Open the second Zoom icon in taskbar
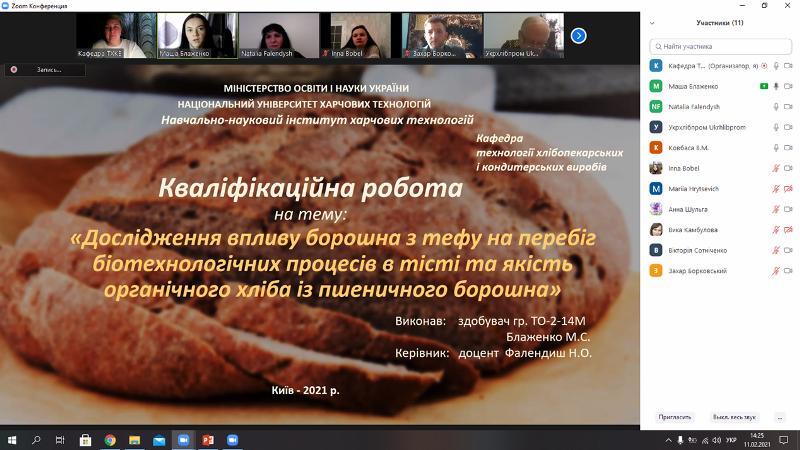 [232, 440]
